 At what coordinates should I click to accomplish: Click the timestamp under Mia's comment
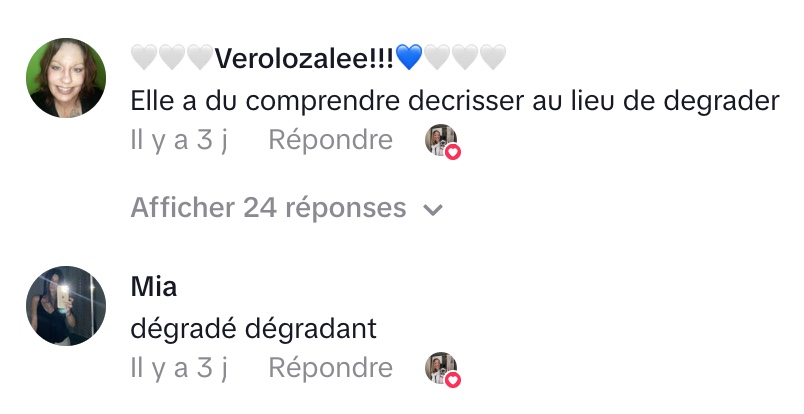click(179, 368)
